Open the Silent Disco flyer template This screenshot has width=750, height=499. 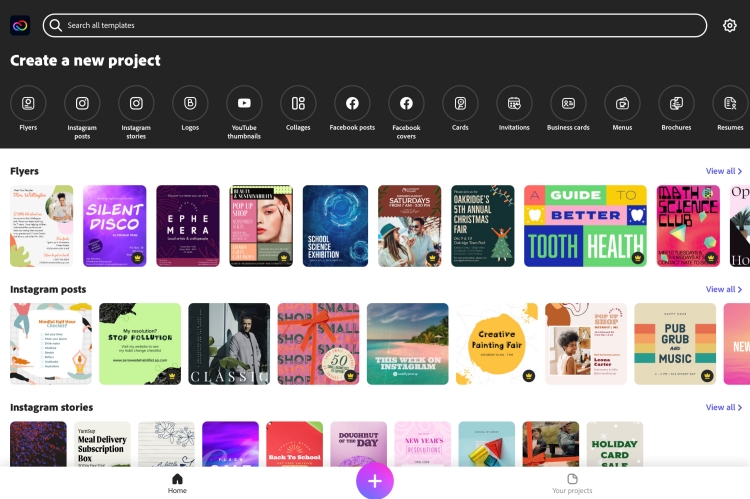pyautogui.click(x=115, y=226)
